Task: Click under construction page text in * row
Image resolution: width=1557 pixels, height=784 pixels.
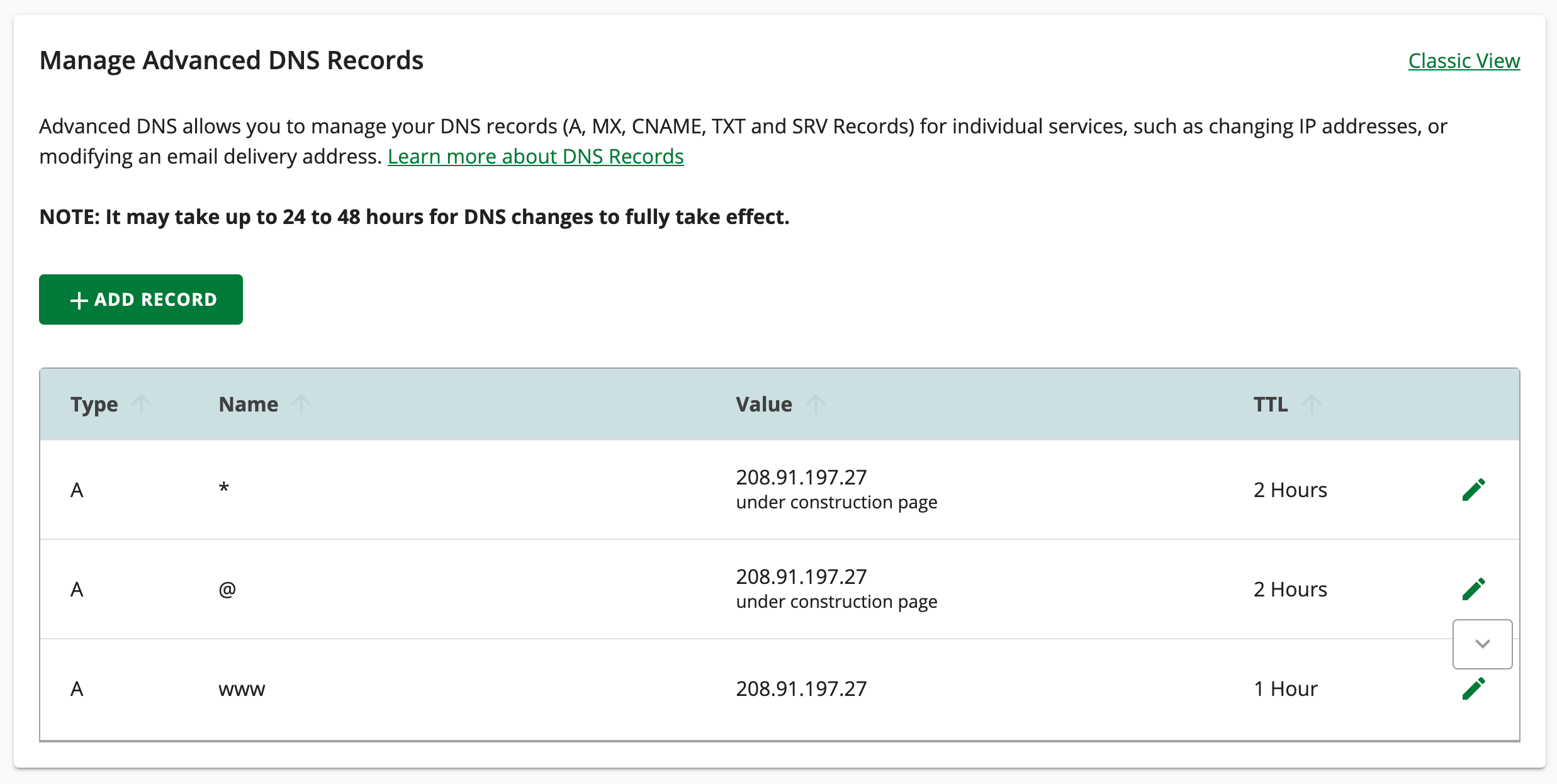Action: click(x=836, y=502)
